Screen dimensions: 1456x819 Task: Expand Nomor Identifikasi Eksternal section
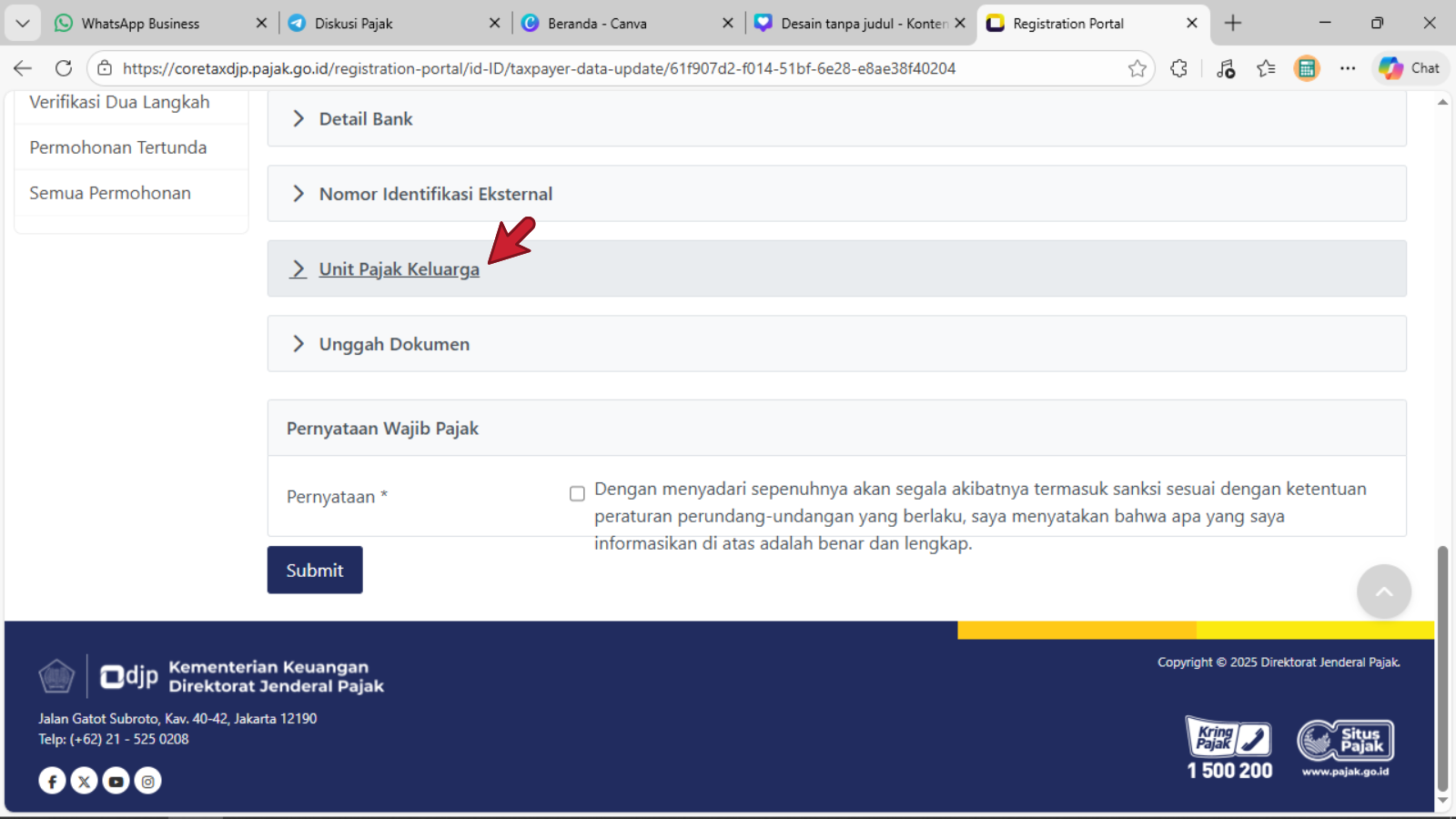pos(435,194)
